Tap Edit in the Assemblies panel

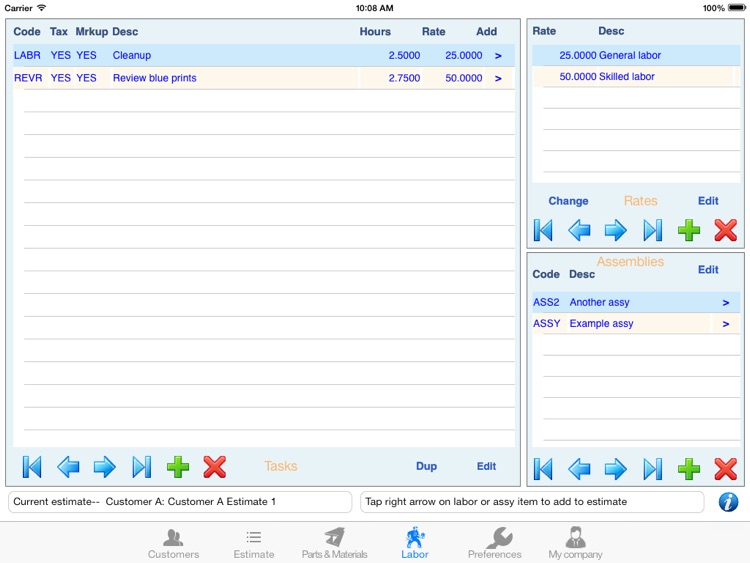pyautogui.click(x=708, y=270)
